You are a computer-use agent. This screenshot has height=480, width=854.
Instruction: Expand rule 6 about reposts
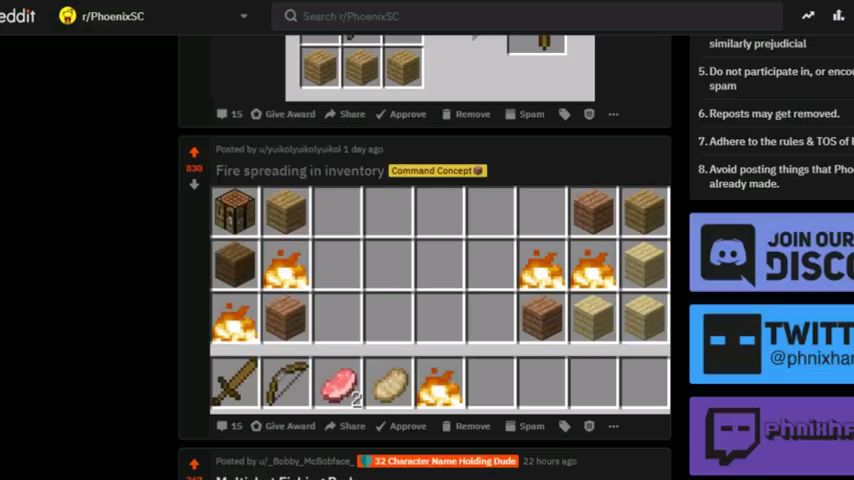(768, 114)
